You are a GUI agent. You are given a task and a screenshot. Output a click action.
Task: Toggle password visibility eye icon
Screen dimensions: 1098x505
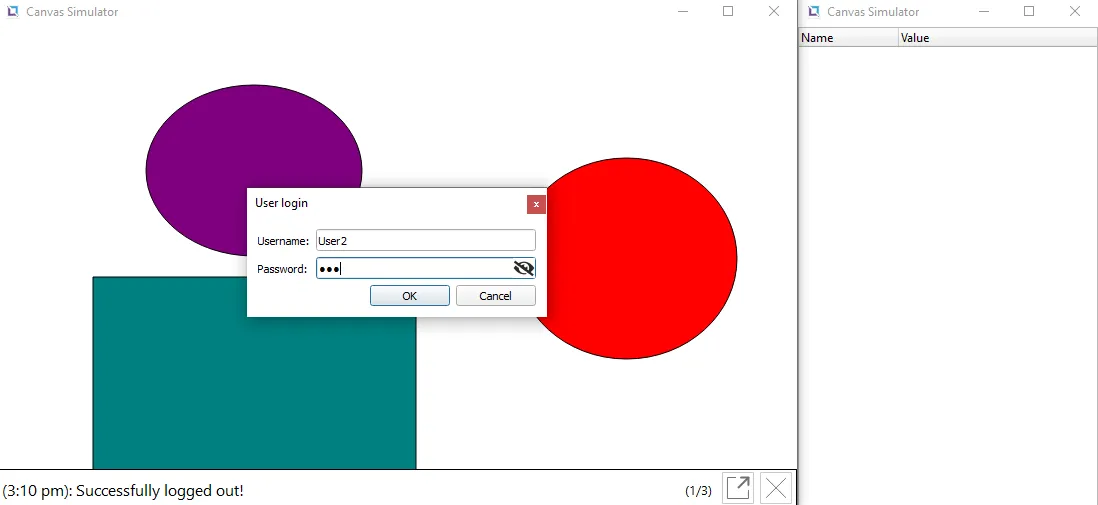pyautogui.click(x=523, y=268)
